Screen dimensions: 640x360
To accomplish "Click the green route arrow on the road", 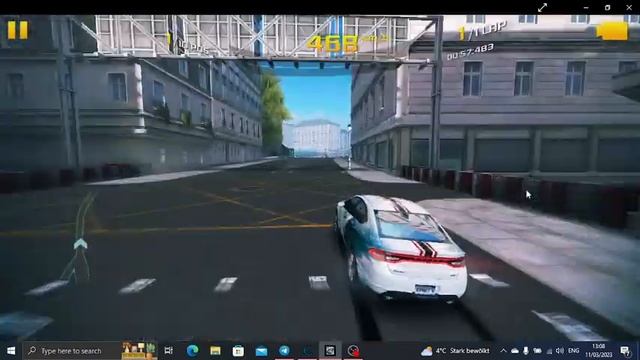I will click(x=80, y=244).
